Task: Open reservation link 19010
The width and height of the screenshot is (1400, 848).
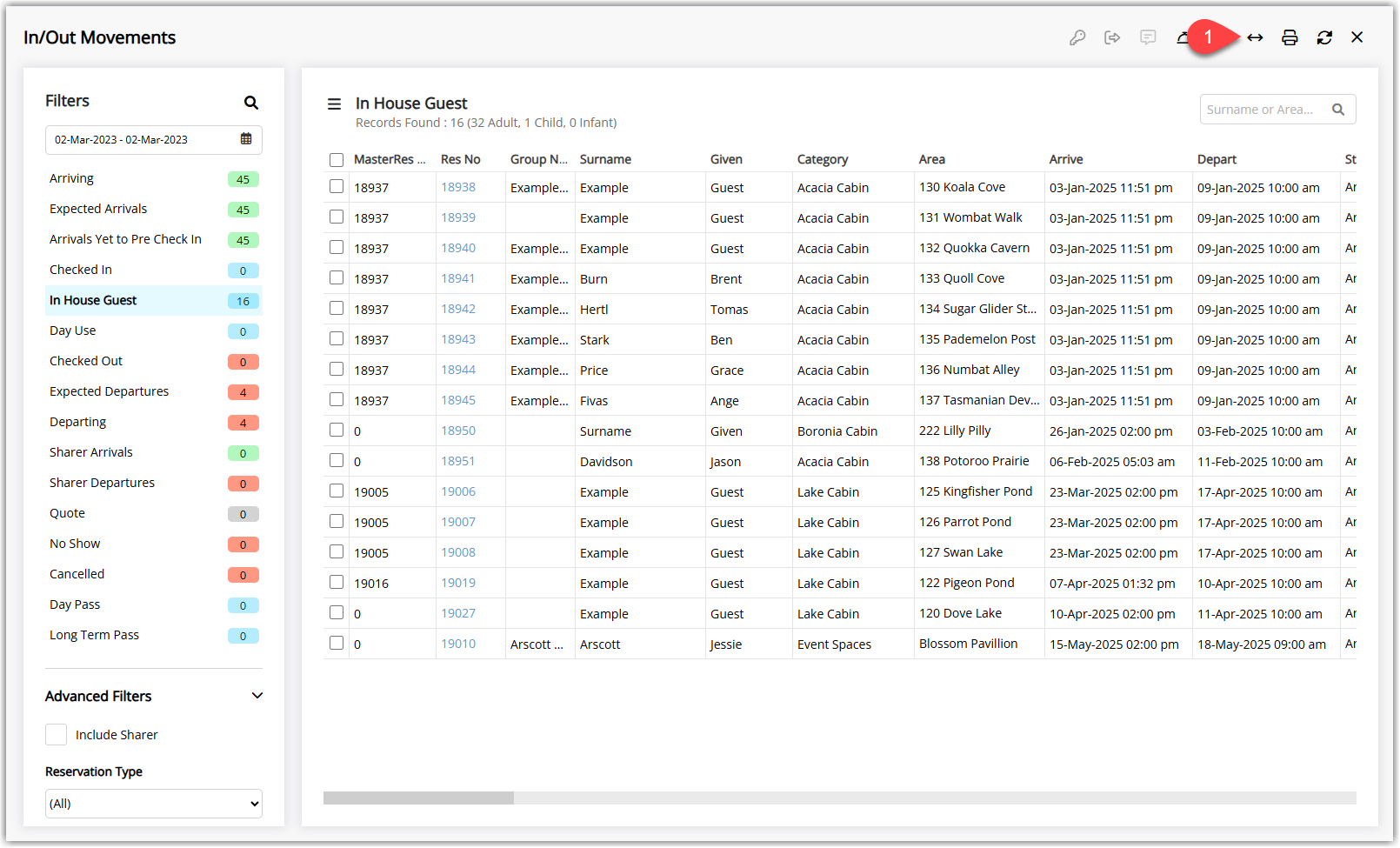Action: click(458, 644)
